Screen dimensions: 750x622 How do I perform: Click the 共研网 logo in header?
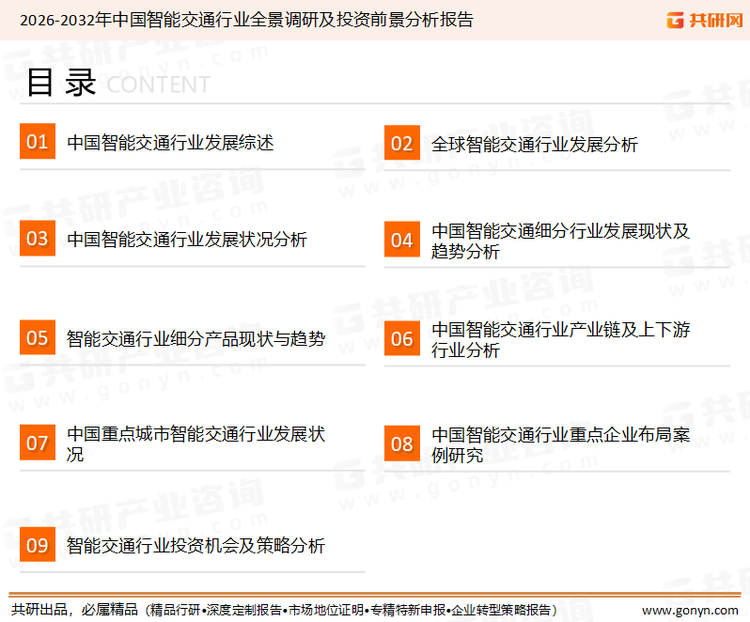705,20
